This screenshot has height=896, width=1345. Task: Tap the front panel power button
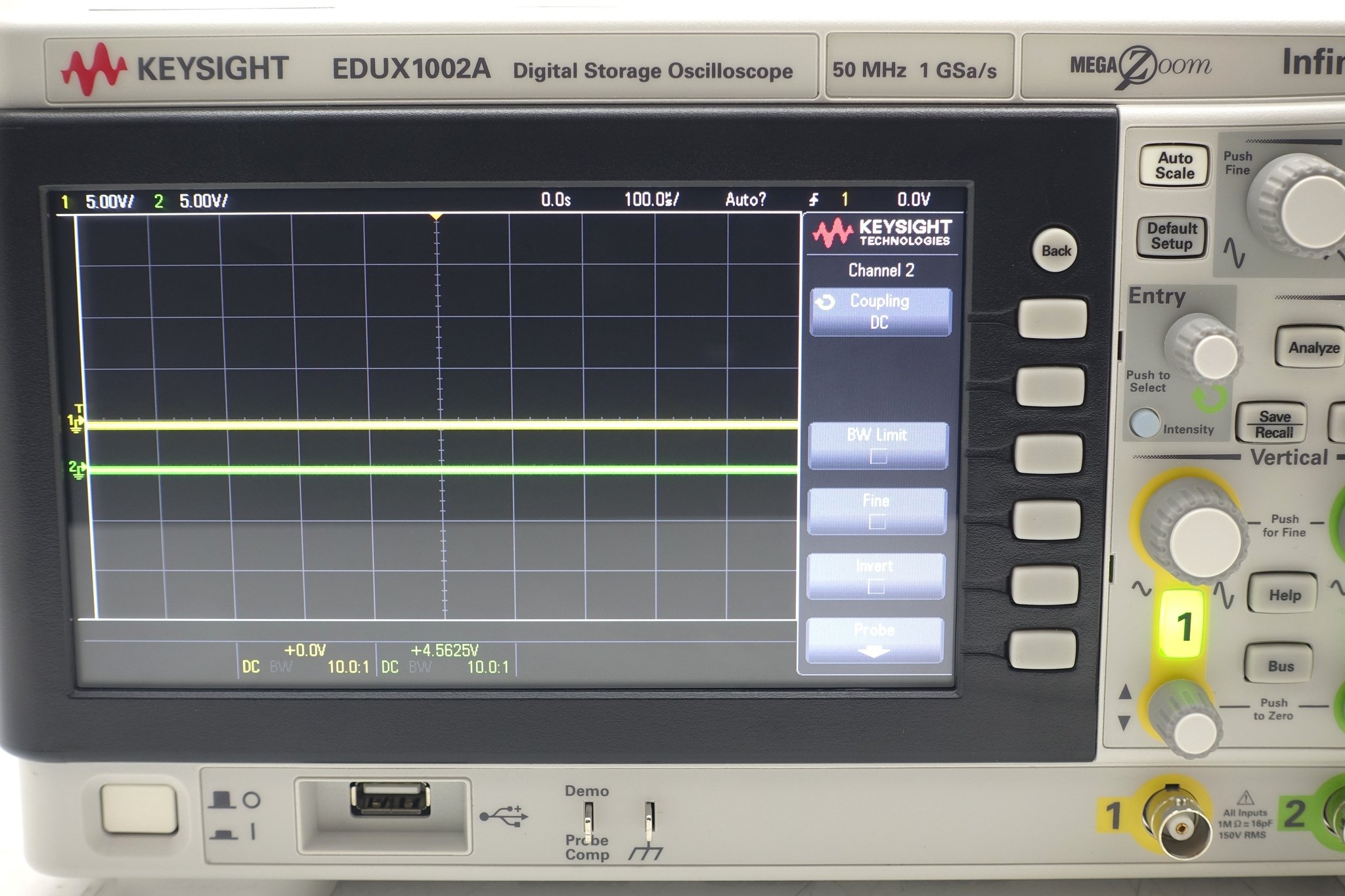pyautogui.click(x=139, y=809)
